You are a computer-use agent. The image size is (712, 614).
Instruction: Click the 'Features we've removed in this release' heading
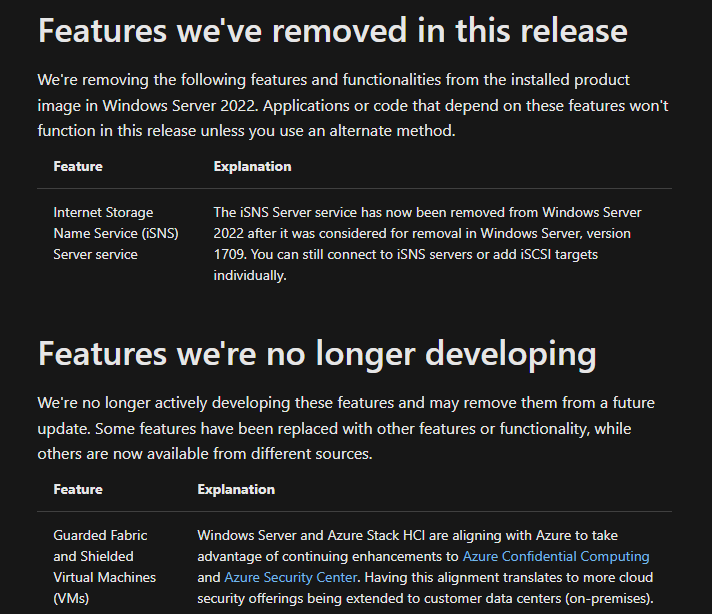pos(332,30)
